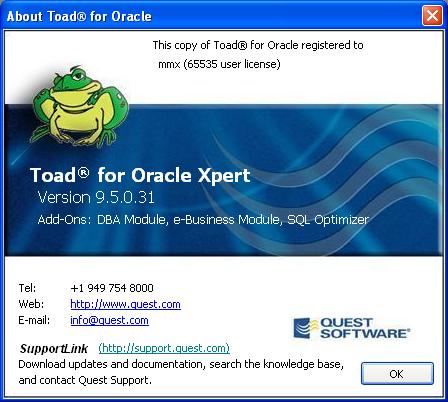
Task: Click the Toad frog mascot logo
Action: (79, 106)
